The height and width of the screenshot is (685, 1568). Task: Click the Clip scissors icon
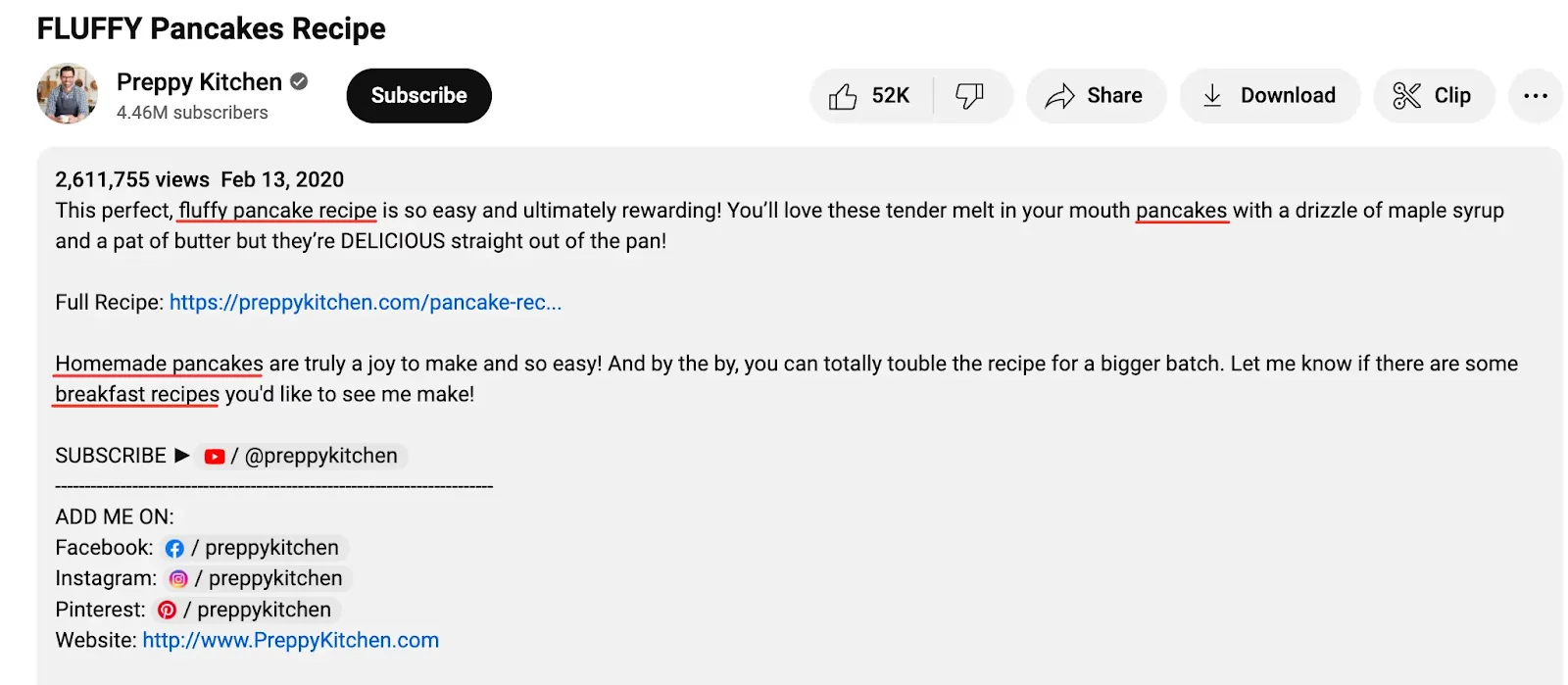pos(1406,96)
